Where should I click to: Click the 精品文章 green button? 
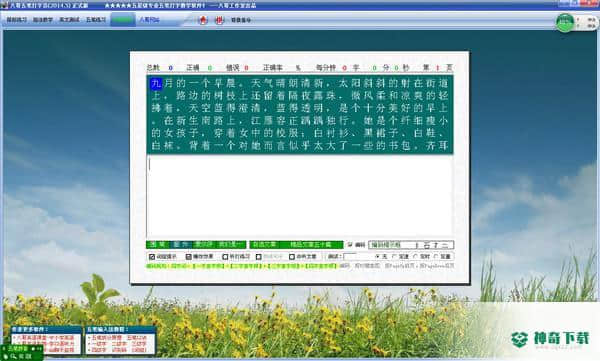(311, 245)
